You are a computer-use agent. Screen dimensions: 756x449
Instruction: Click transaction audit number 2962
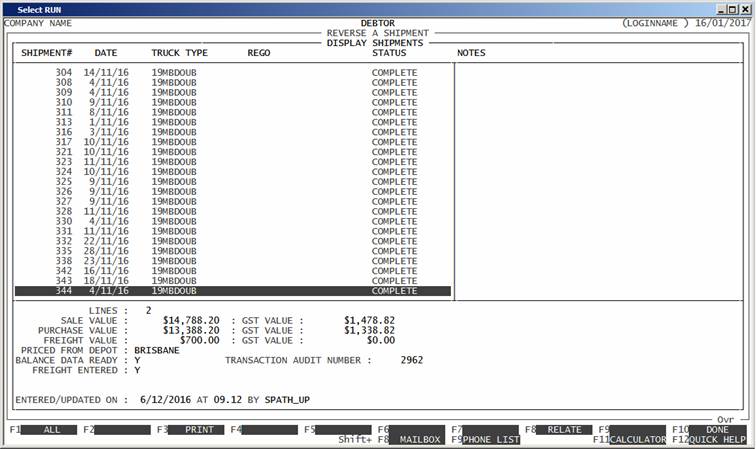412,360
